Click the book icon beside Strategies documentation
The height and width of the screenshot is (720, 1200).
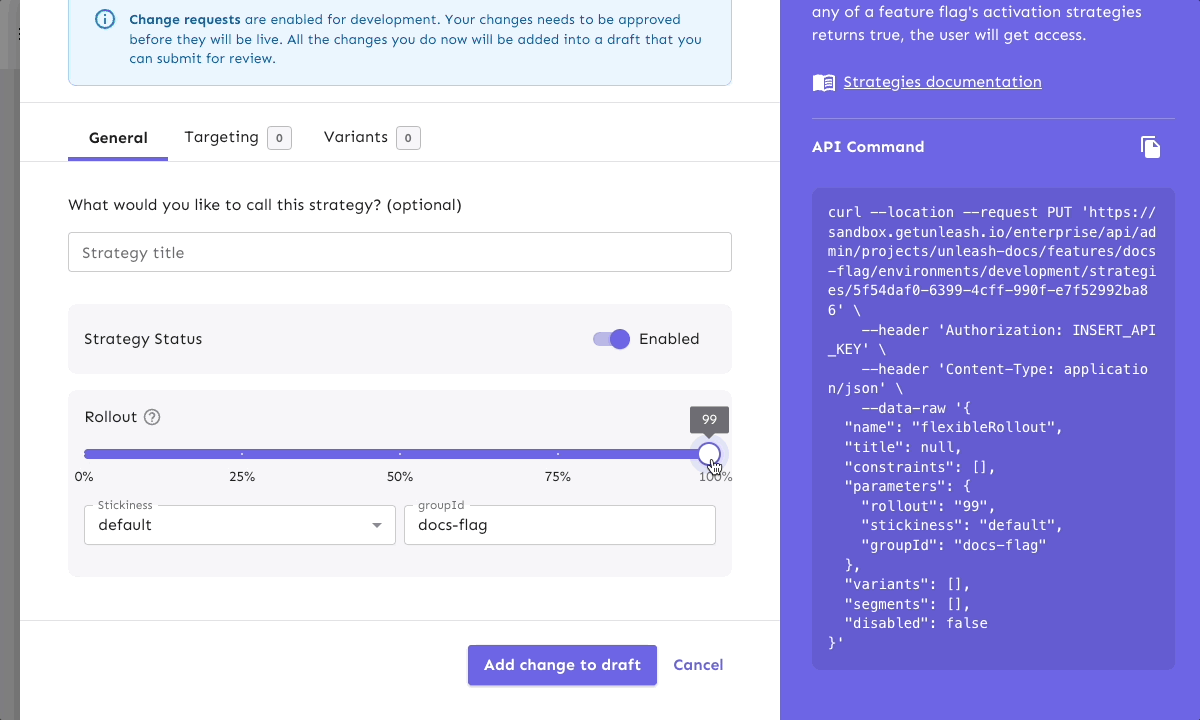coord(823,82)
